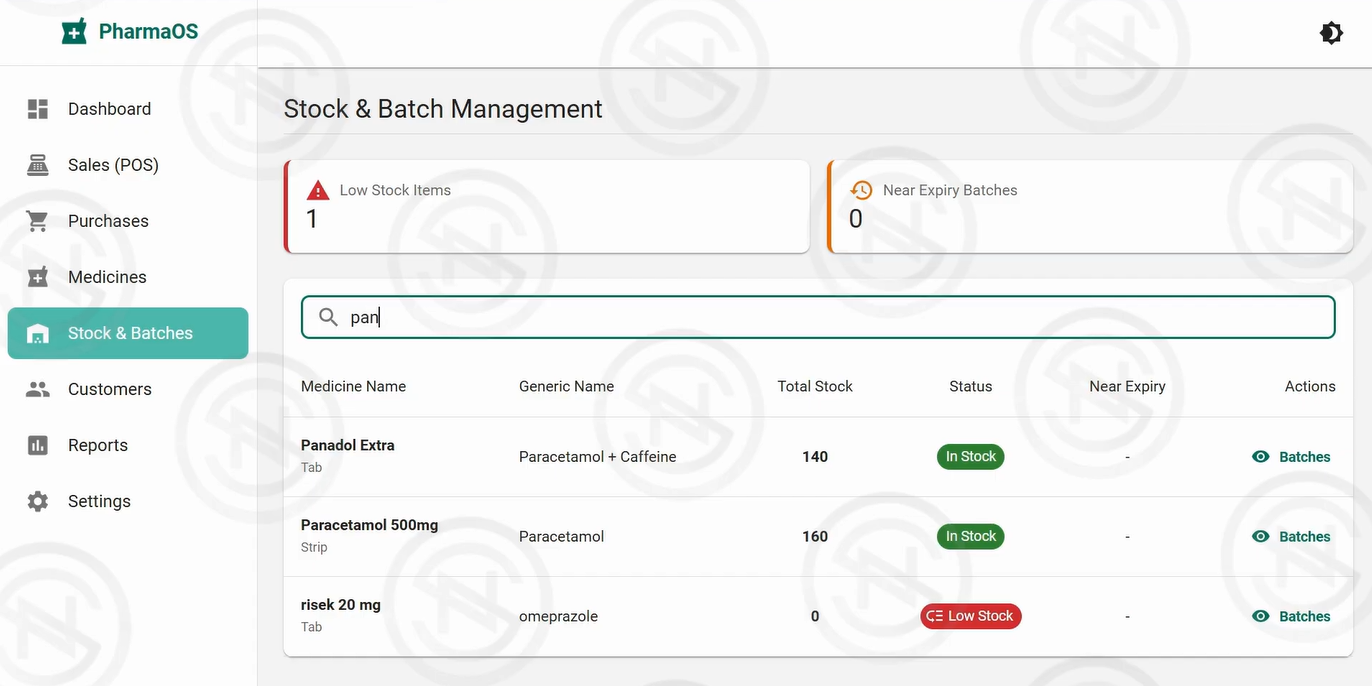
Task: Click the total stock value 140
Action: pyautogui.click(x=815, y=456)
